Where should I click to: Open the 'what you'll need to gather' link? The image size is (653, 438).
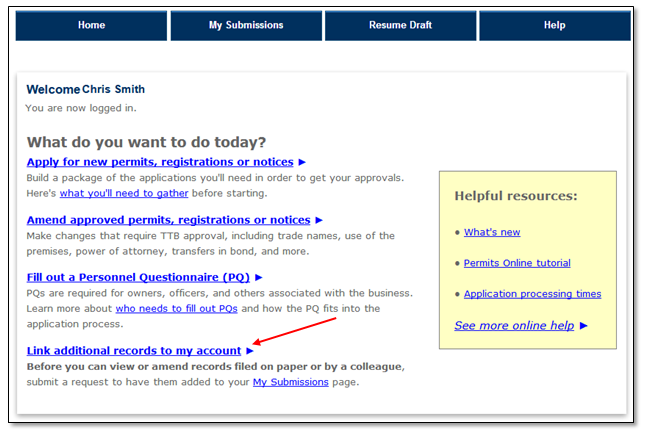point(116,193)
